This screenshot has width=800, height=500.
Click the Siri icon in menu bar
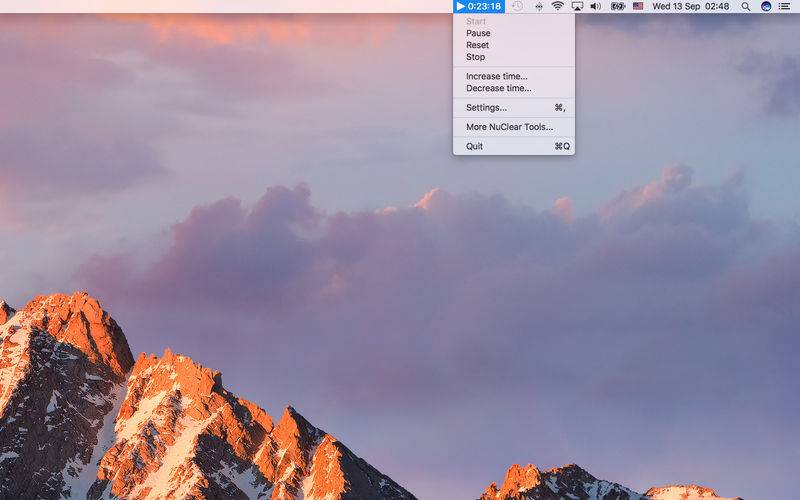tap(766, 6)
